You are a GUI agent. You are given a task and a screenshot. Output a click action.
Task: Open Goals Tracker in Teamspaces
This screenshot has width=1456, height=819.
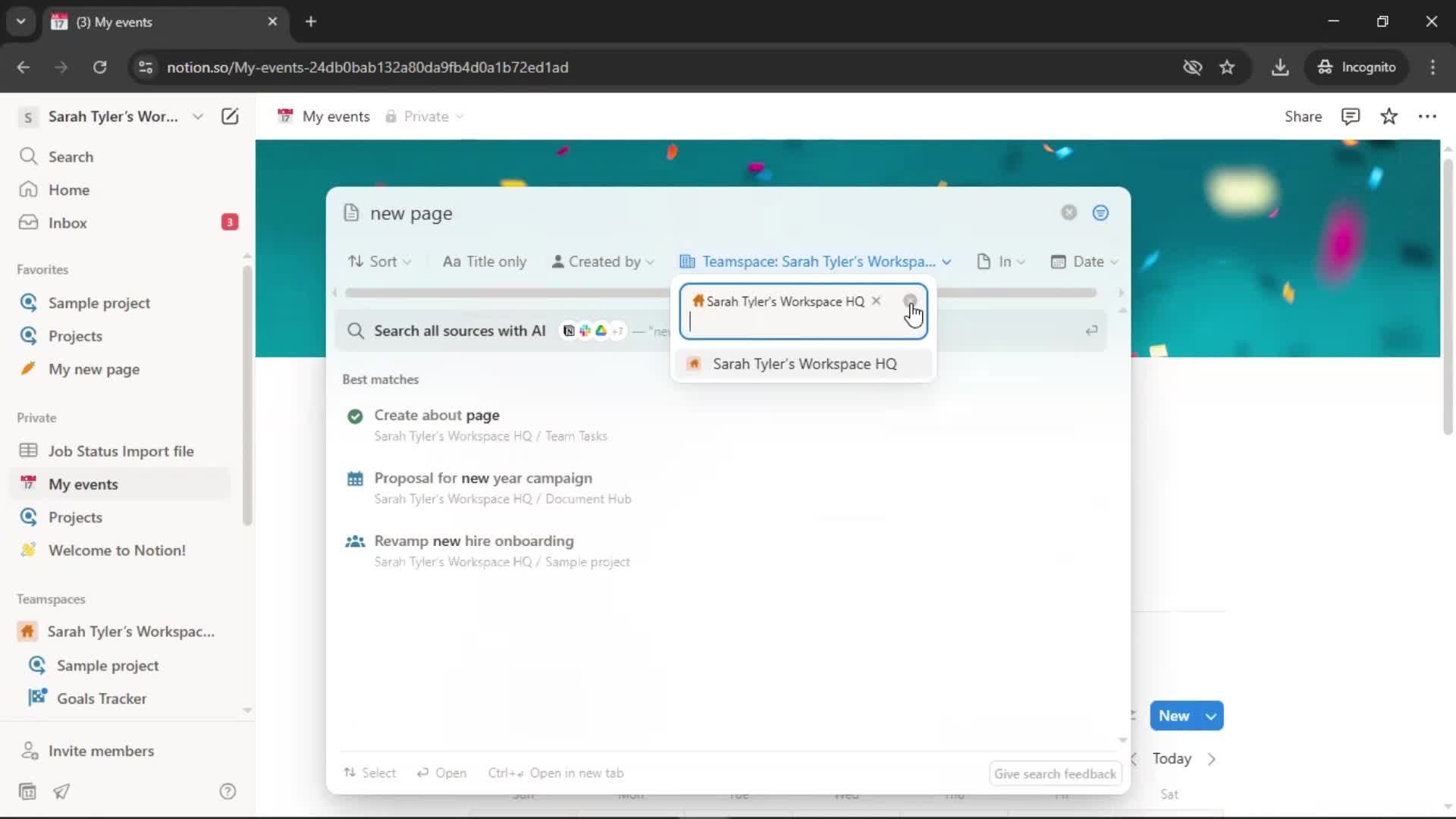[121, 698]
